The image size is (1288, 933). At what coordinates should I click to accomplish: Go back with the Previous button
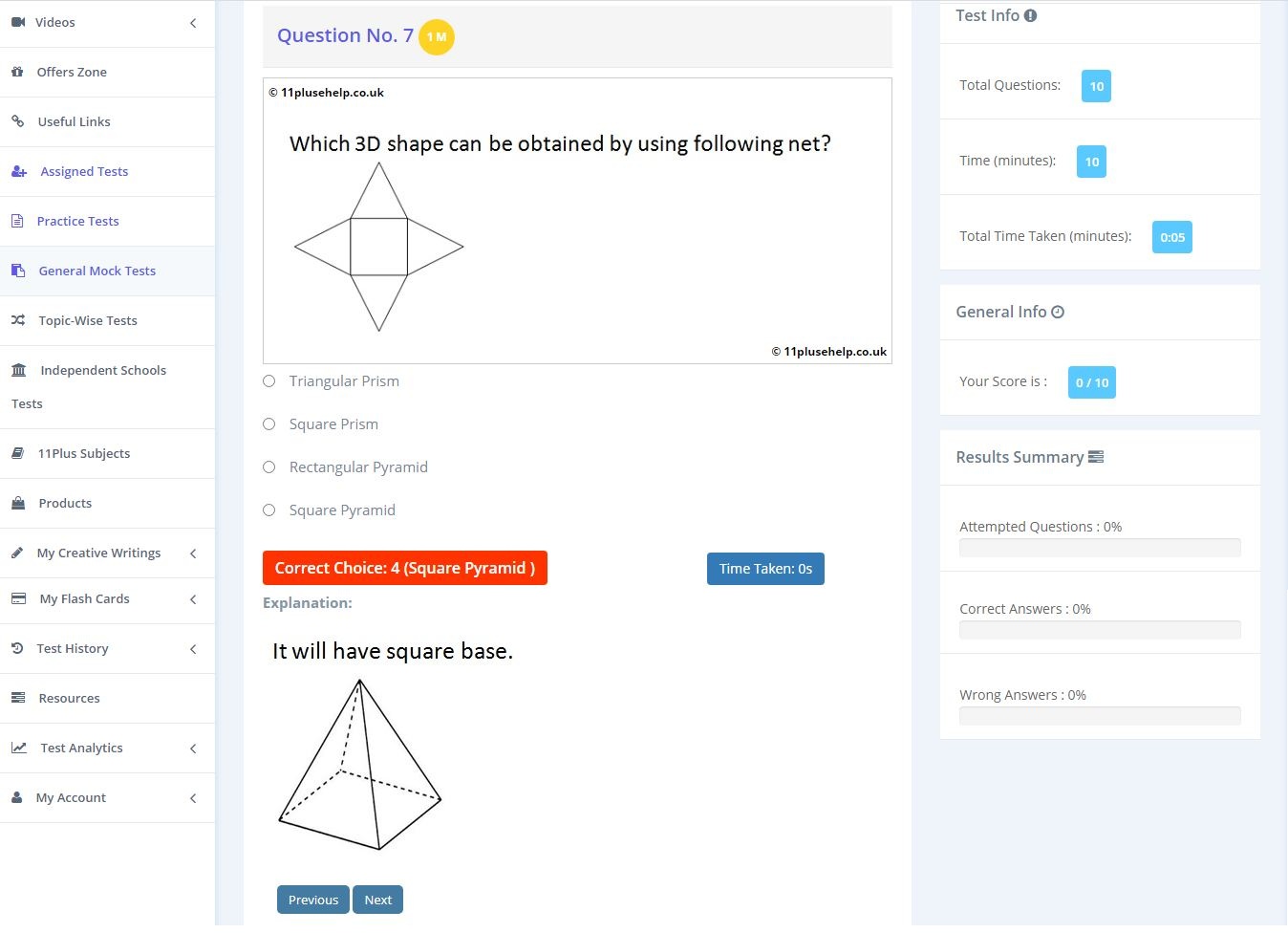click(312, 900)
